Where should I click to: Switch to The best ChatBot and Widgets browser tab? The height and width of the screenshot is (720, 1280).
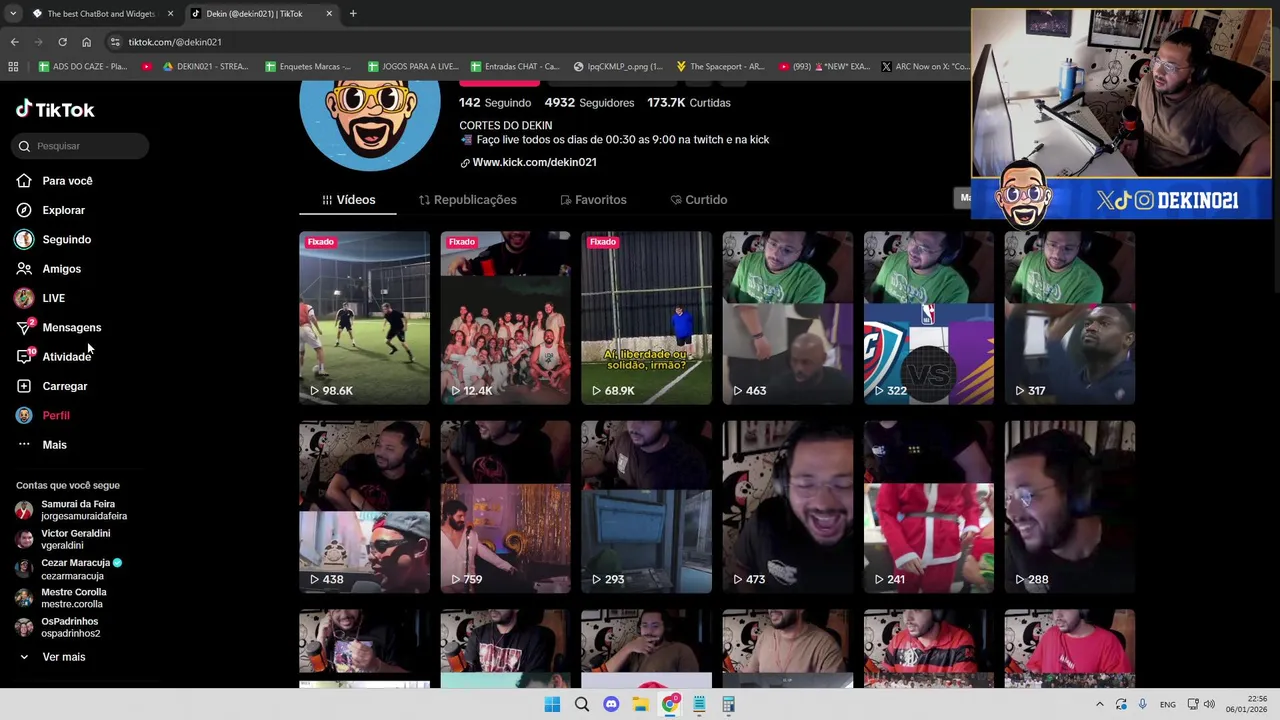(100, 14)
